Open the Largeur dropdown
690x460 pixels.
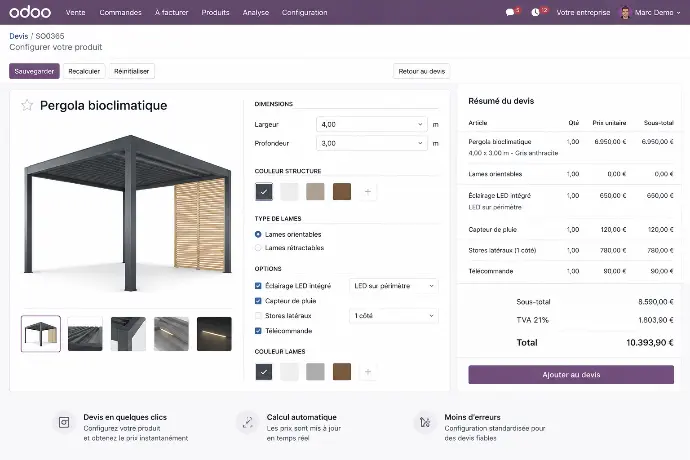coord(371,125)
